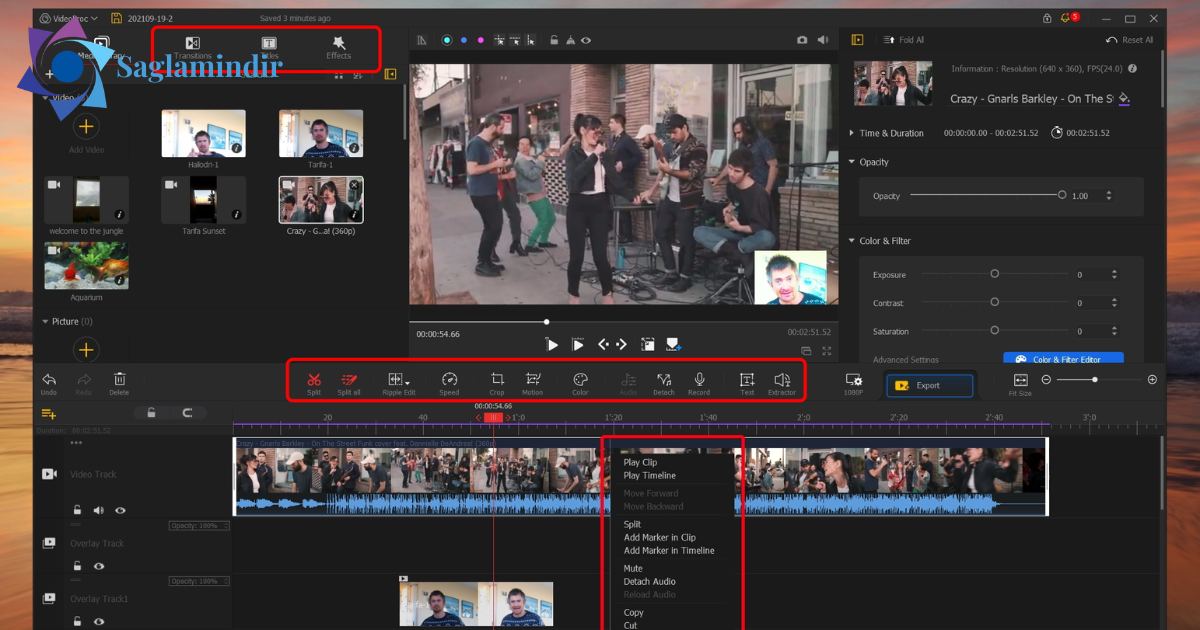Open the 1080P resolution settings icon
This screenshot has width=1200, height=630.
[x=853, y=380]
